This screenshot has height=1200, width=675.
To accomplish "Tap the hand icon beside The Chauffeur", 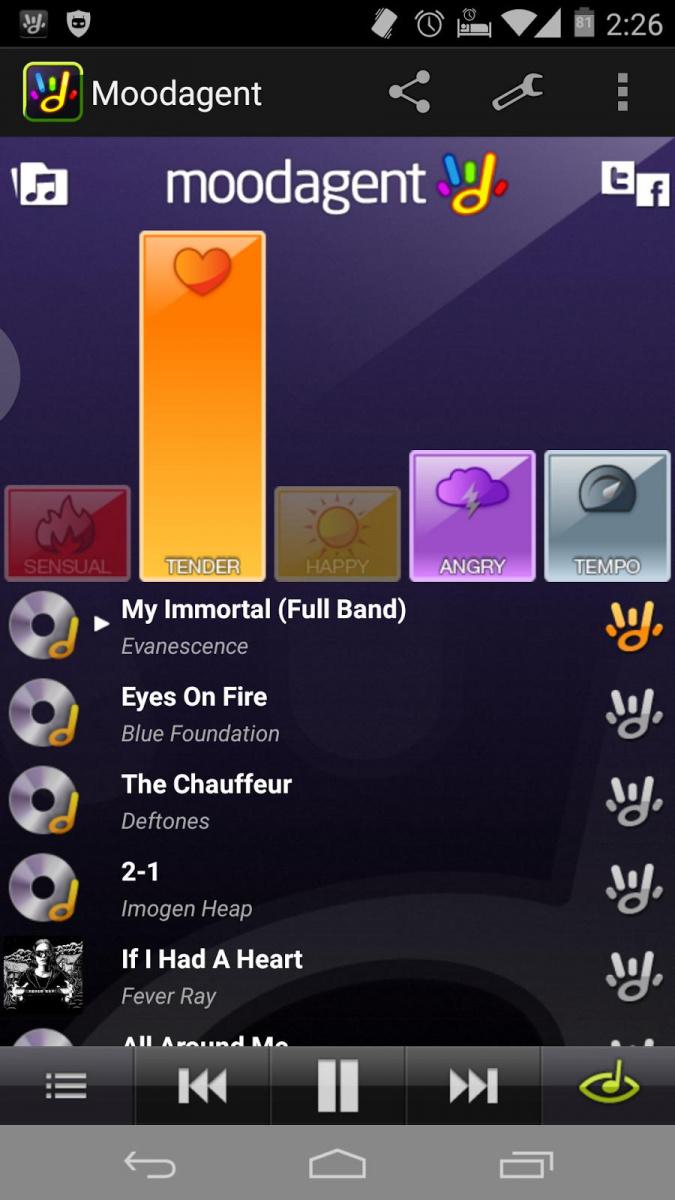I will tap(634, 801).
